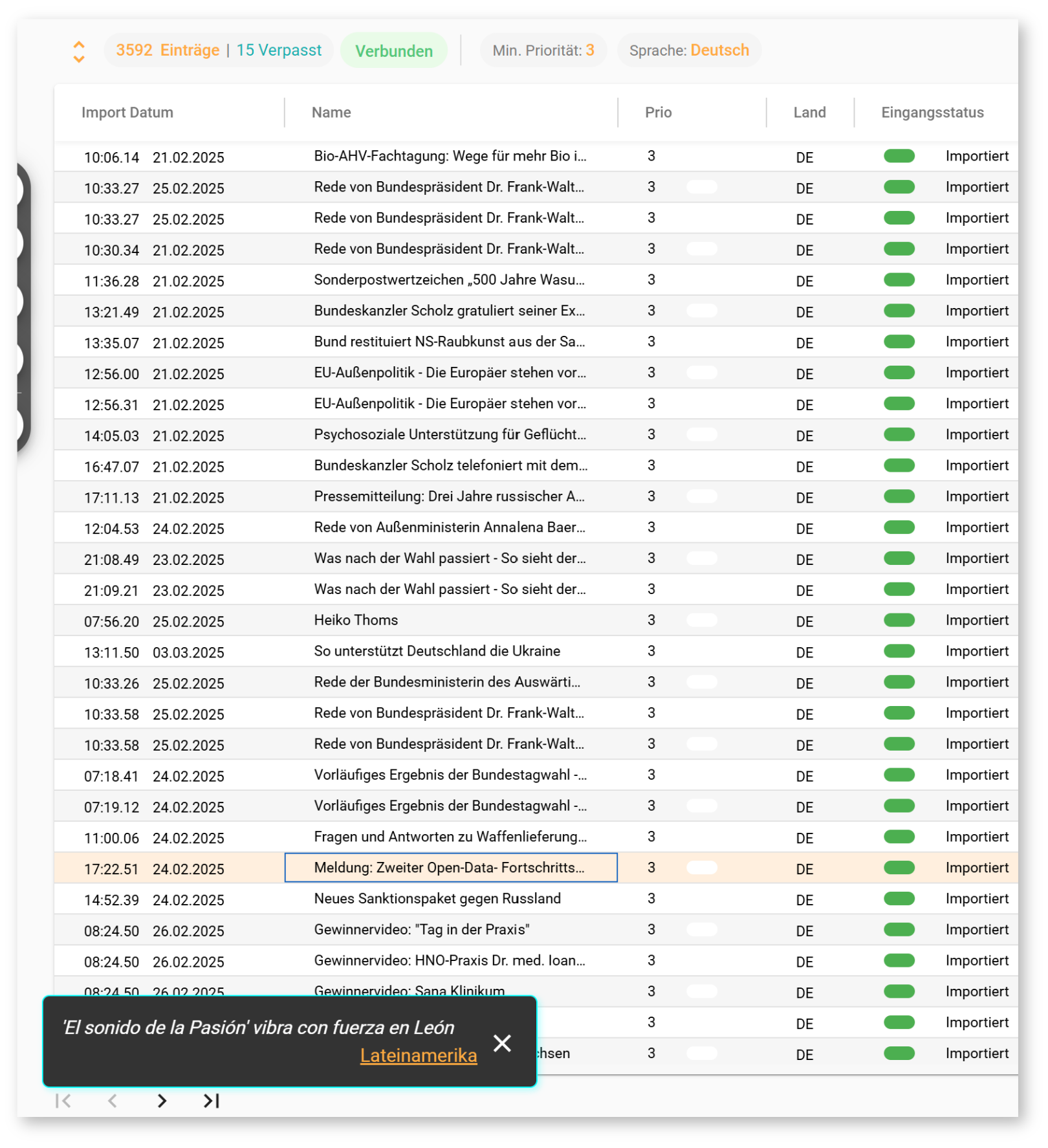Sort by the Land column header
The height and width of the screenshot is (1148, 1048).
809,113
